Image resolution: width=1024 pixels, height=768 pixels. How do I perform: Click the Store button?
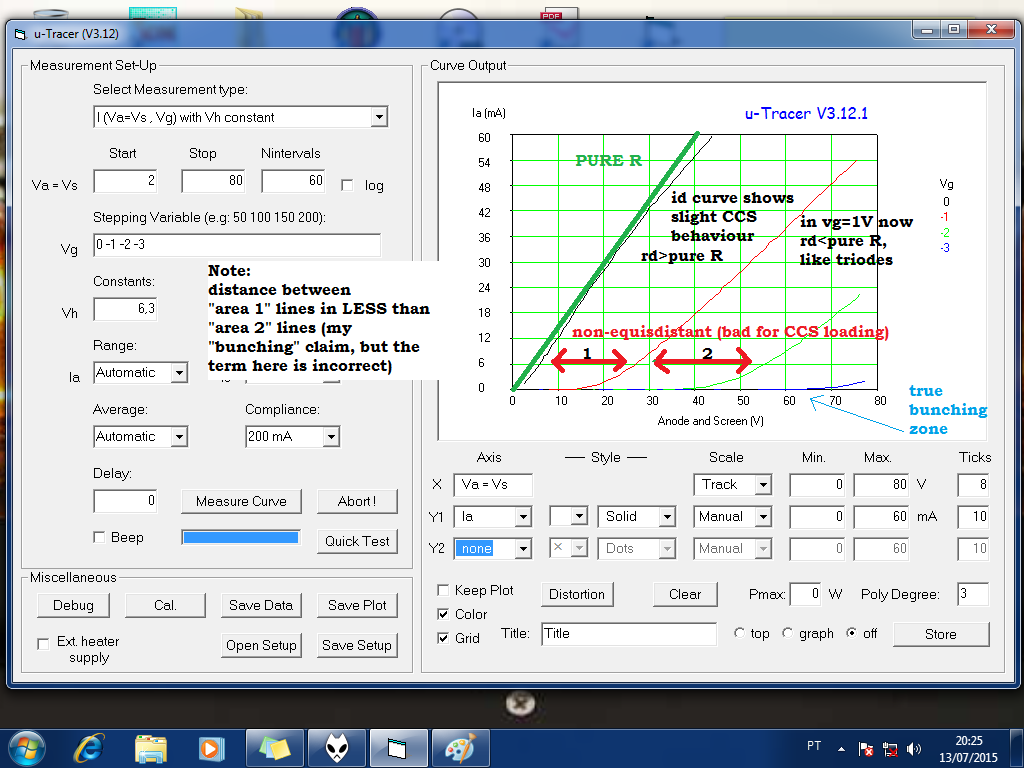[x=941, y=634]
